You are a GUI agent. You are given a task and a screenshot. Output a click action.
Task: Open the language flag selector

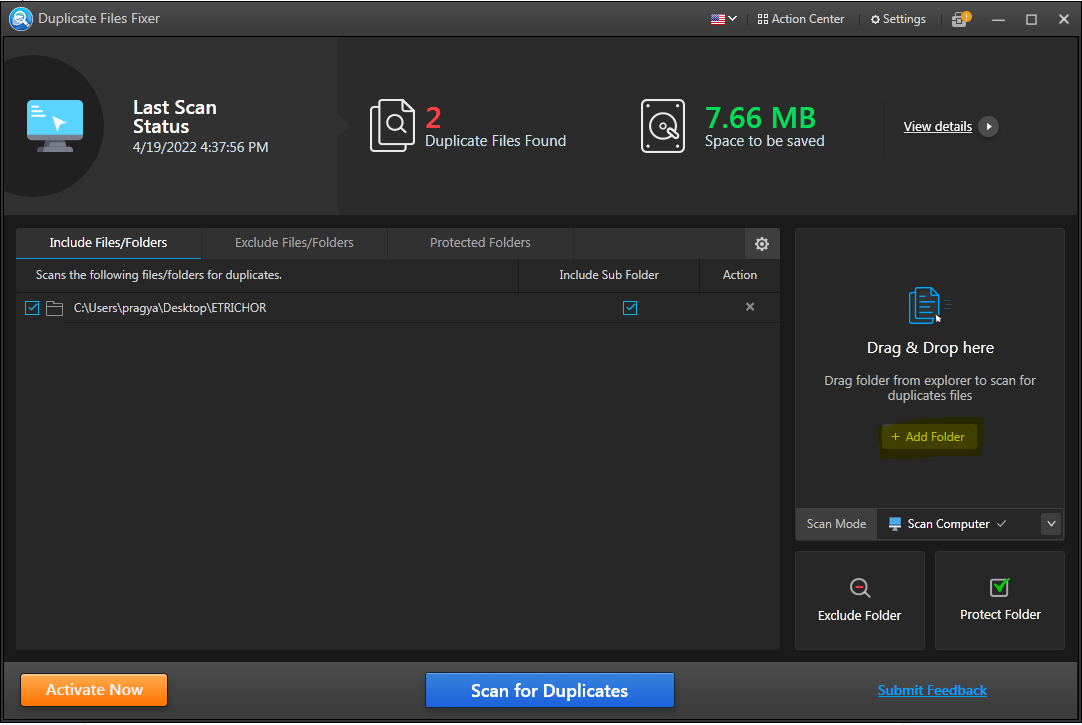pos(724,19)
